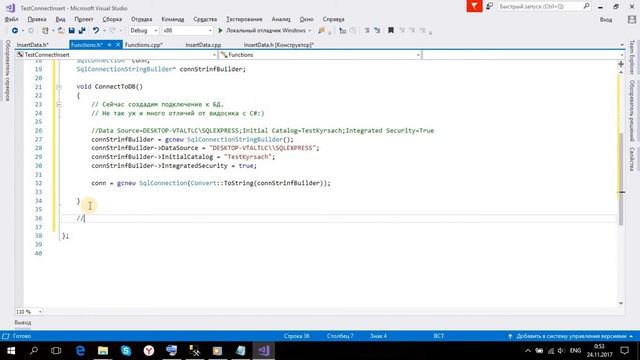640x360 pixels.
Task: Open the Debug configuration dropdown
Action: 143,31
